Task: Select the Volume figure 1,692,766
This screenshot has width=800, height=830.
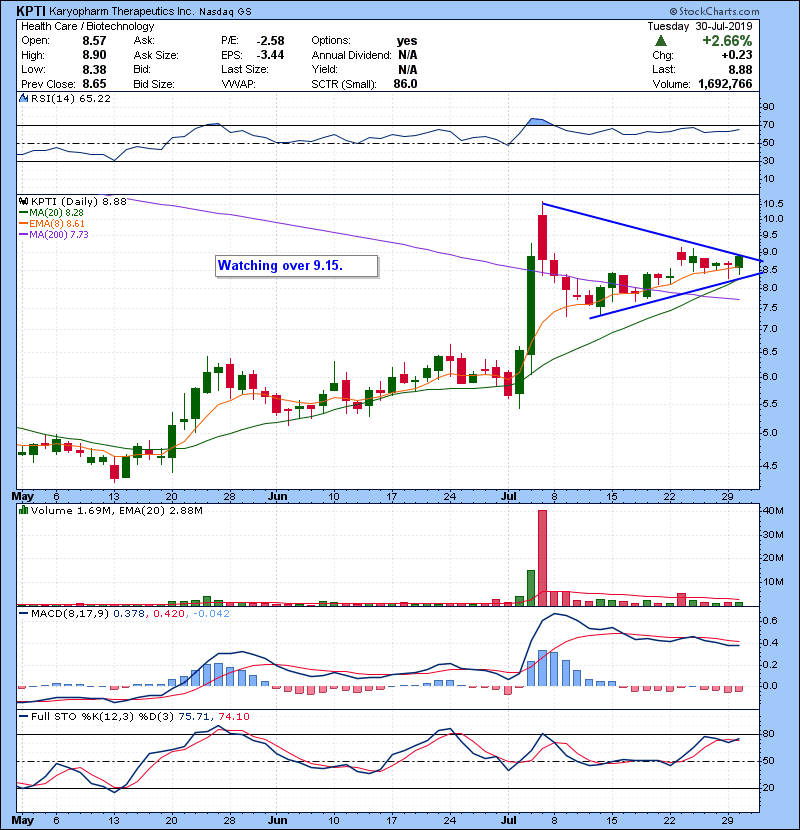Action: pyautogui.click(x=725, y=84)
